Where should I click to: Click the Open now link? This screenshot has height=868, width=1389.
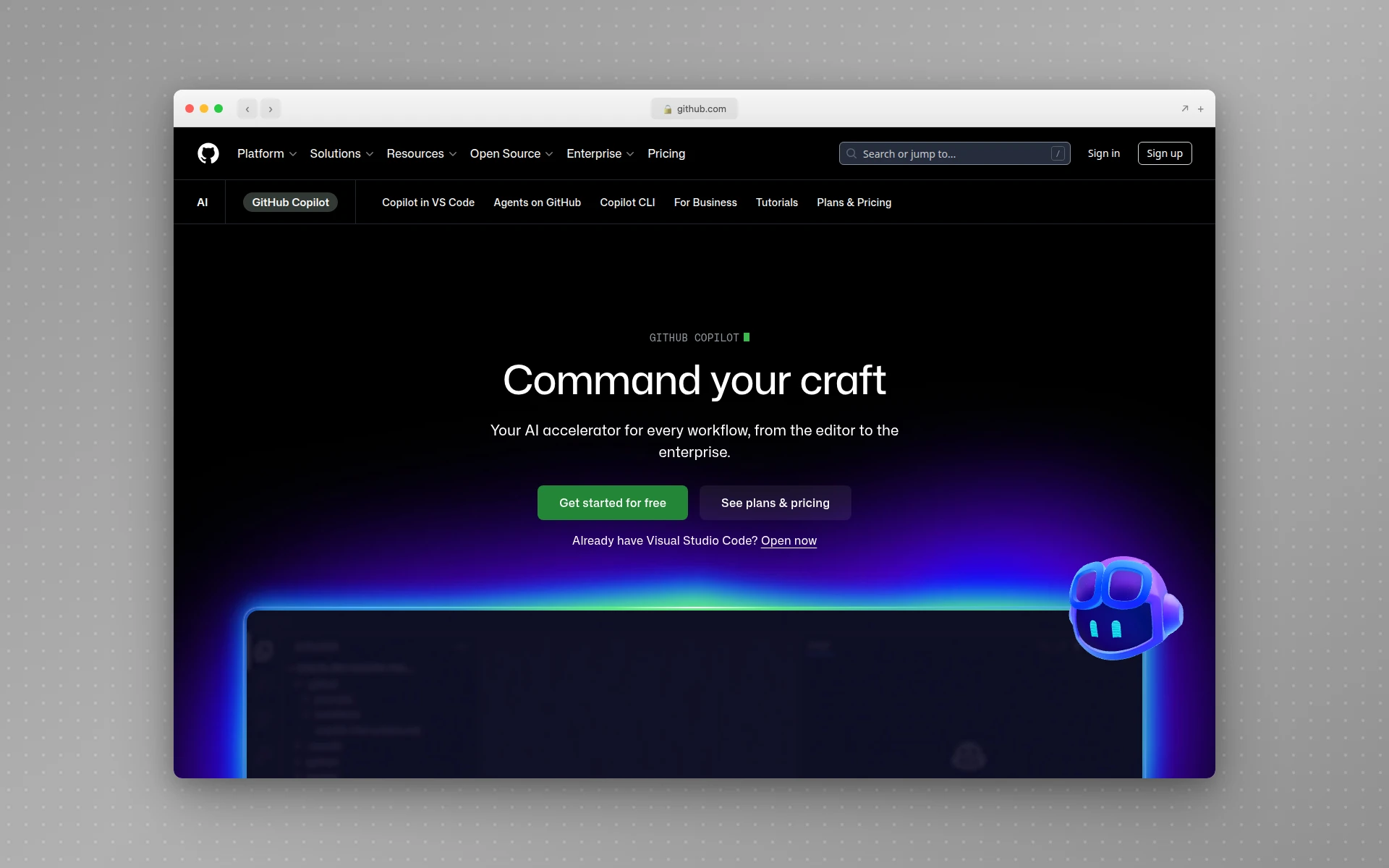coord(789,540)
